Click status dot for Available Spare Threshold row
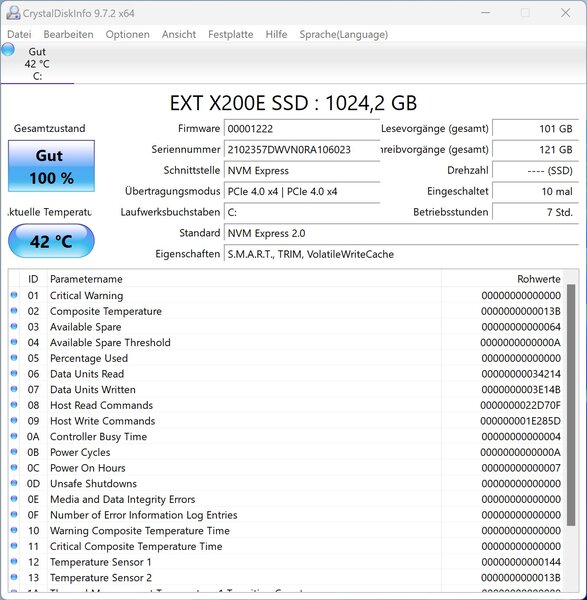 (14, 342)
